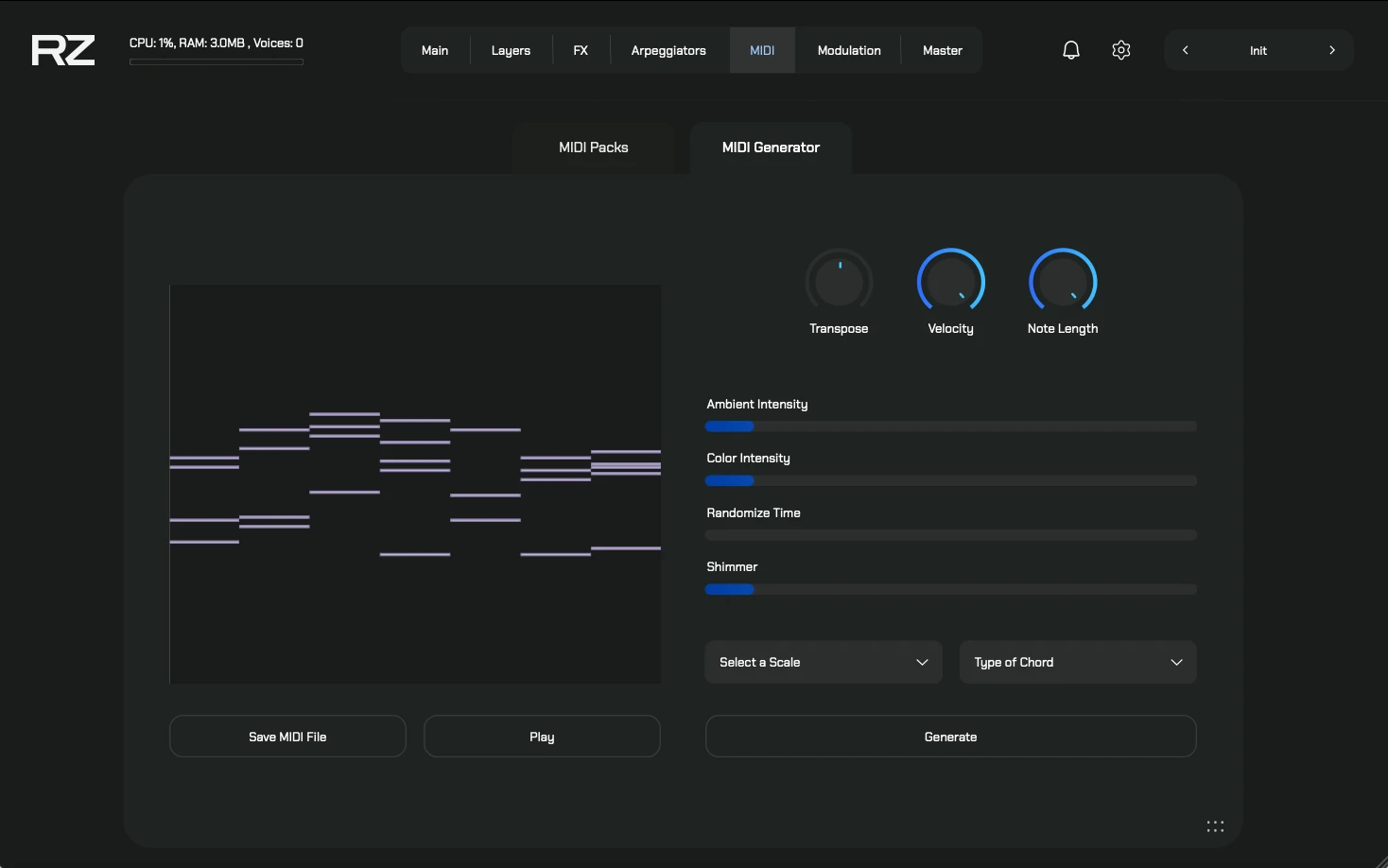Switch to the MIDI Packs tab
Viewport: 1388px width, 868px height.
tap(594, 148)
